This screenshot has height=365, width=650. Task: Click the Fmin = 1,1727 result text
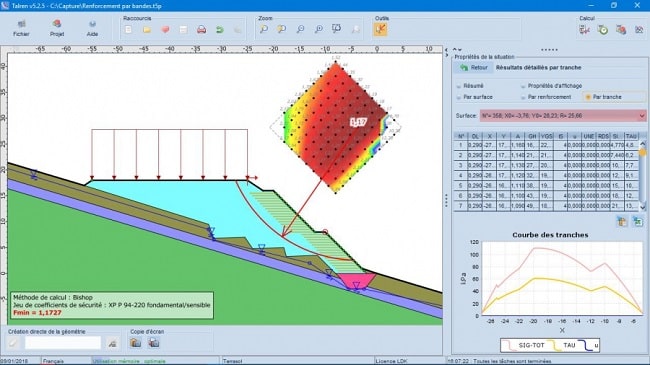pyautogui.click(x=37, y=313)
